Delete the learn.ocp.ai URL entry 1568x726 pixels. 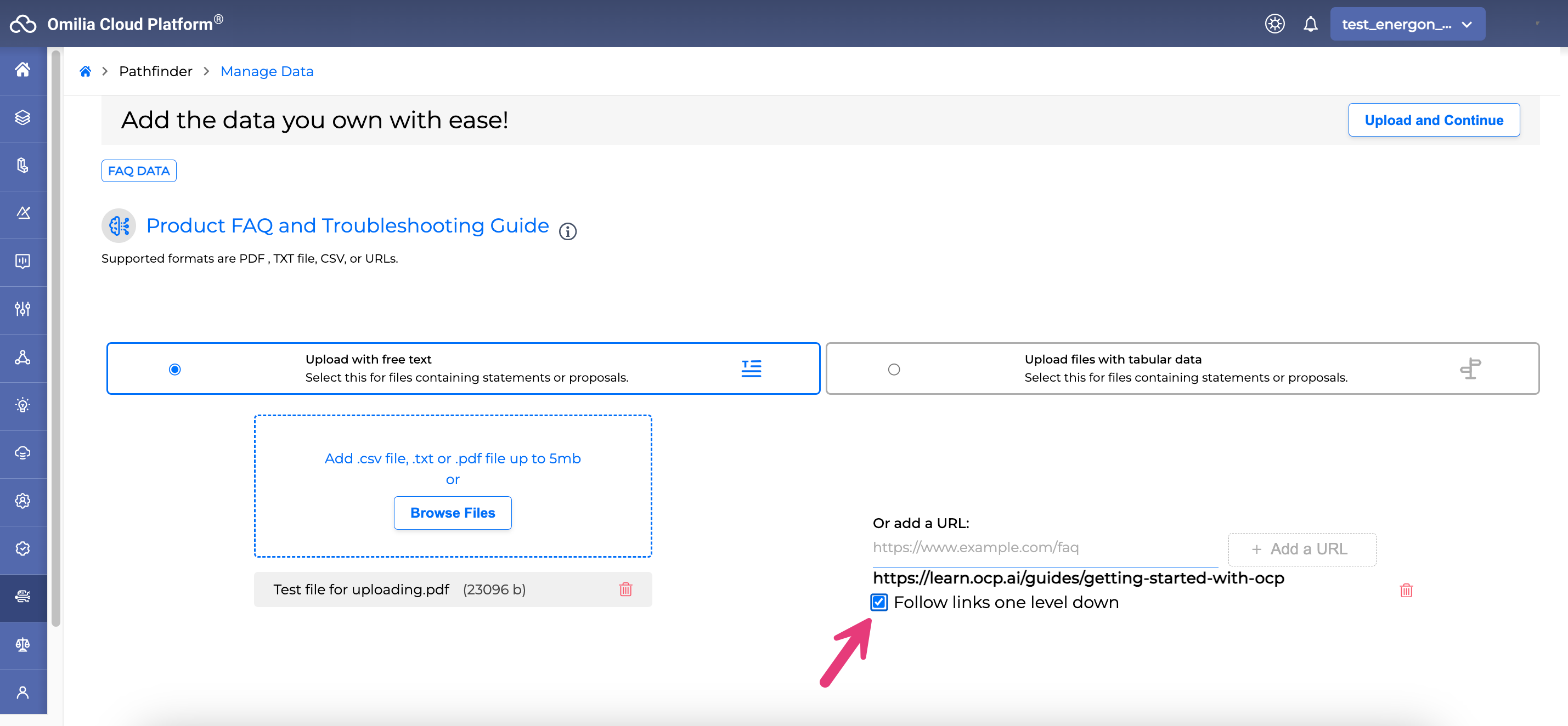click(1406, 591)
